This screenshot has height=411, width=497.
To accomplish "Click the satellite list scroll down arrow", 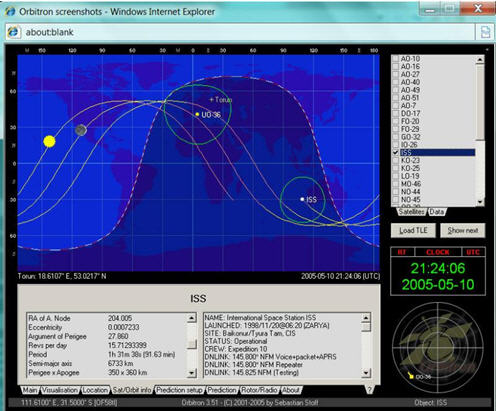I will click(480, 202).
